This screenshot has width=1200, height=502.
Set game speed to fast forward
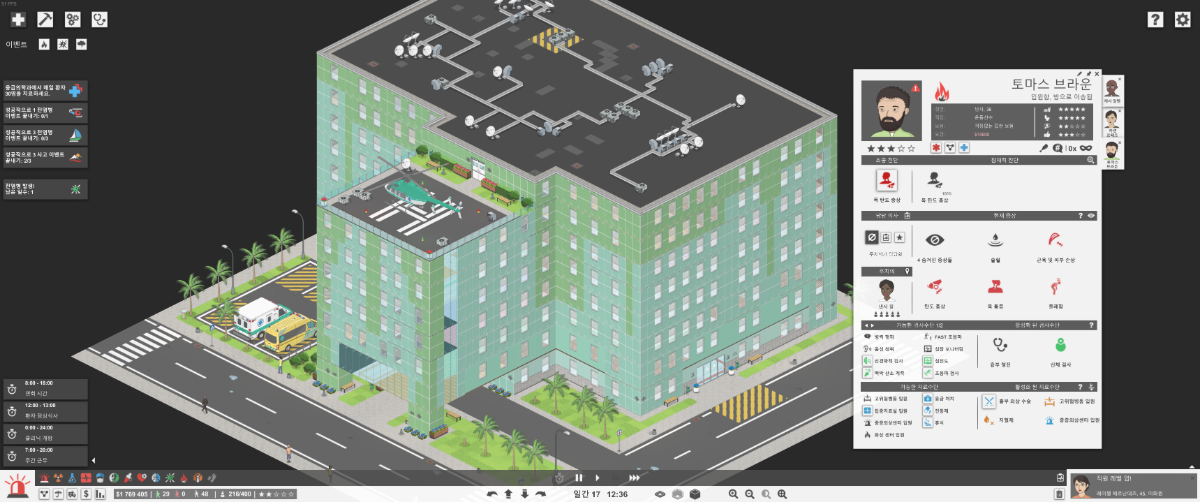(x=634, y=478)
